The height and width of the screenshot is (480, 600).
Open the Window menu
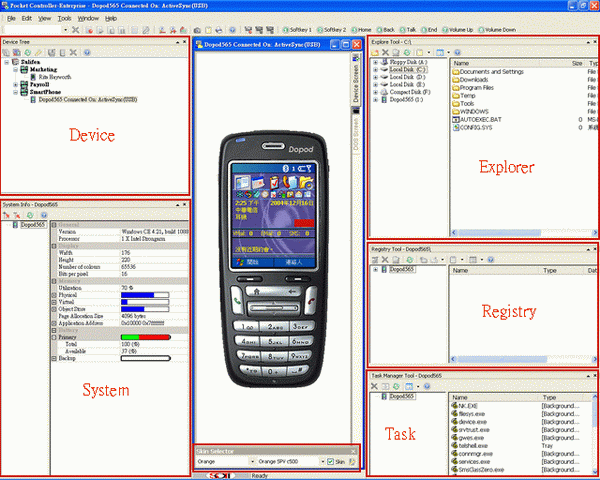88,18
